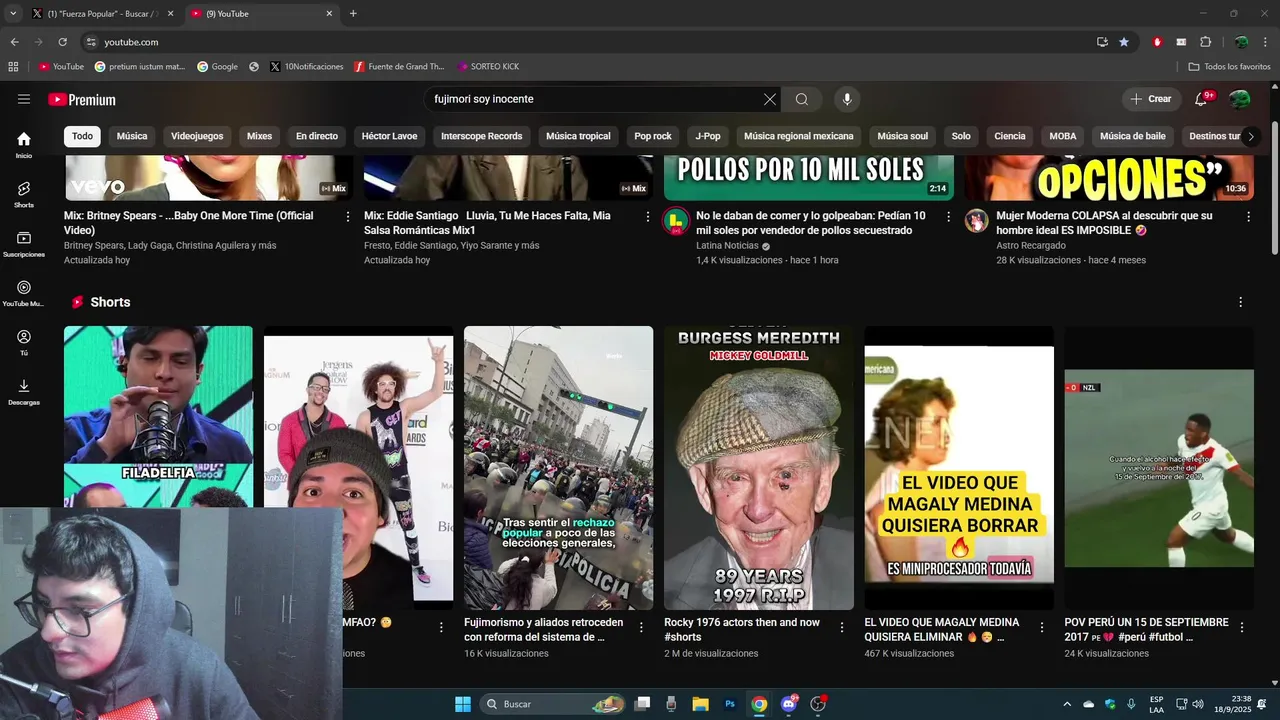Viewport: 1280px width, 720px height.
Task: Select the Interscope Records chip
Action: pyautogui.click(x=482, y=136)
